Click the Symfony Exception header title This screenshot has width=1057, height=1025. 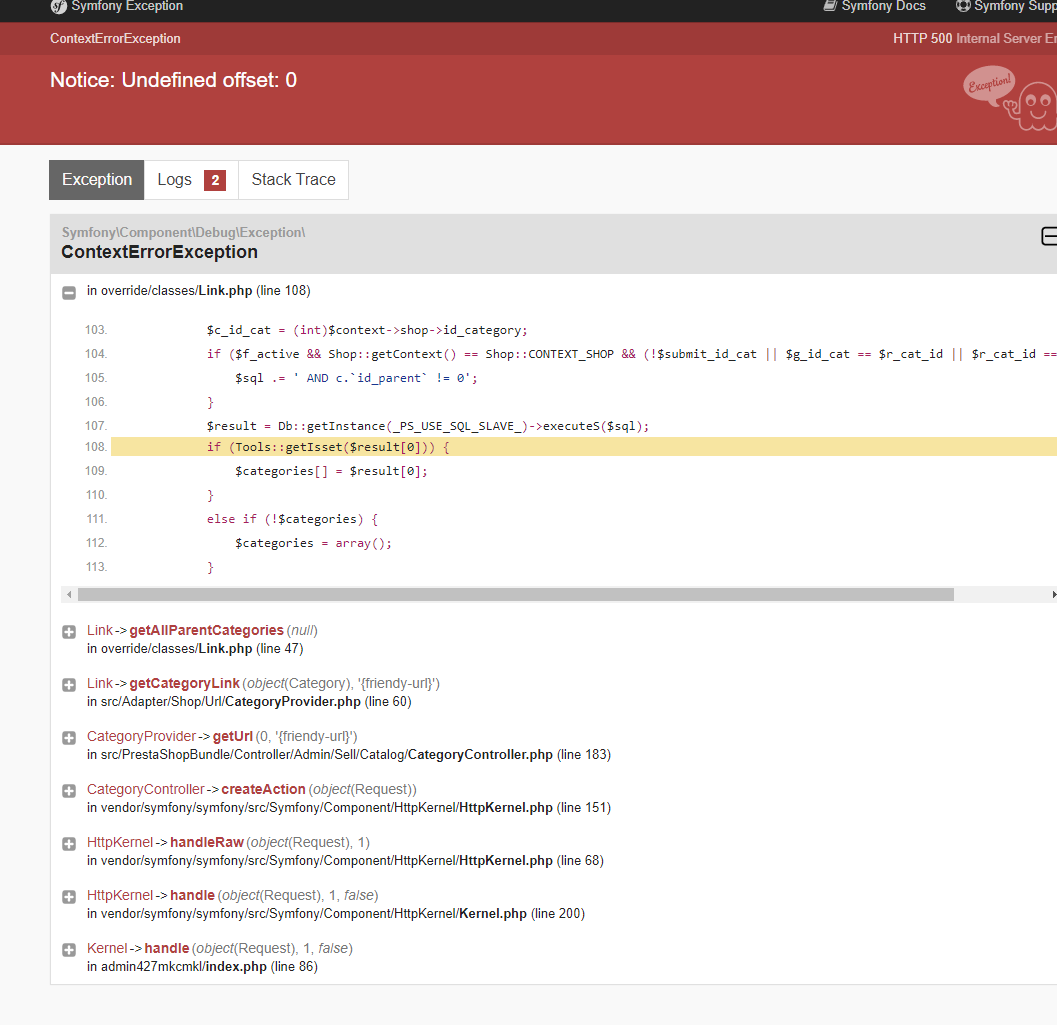[x=127, y=6]
